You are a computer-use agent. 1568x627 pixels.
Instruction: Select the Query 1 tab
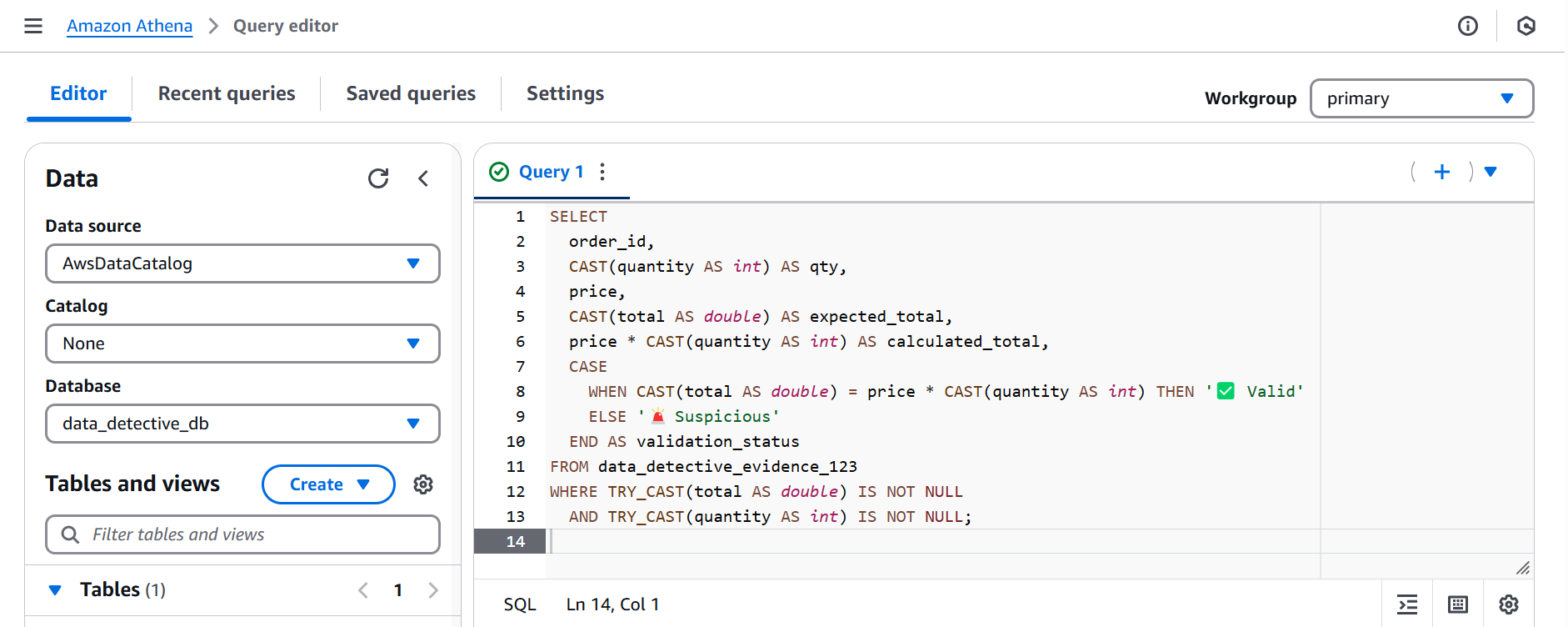click(x=551, y=172)
